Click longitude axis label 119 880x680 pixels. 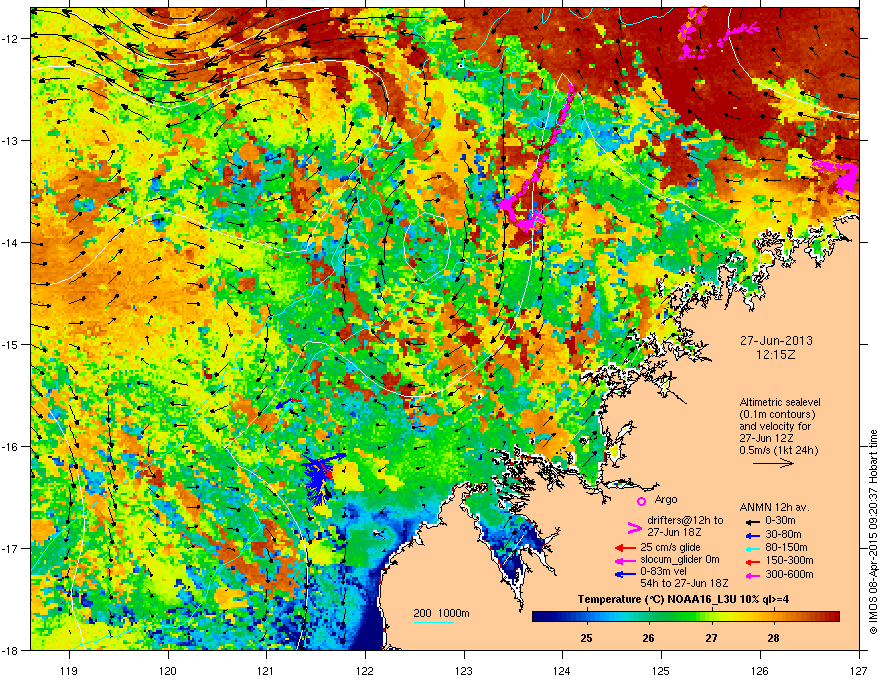point(69,670)
